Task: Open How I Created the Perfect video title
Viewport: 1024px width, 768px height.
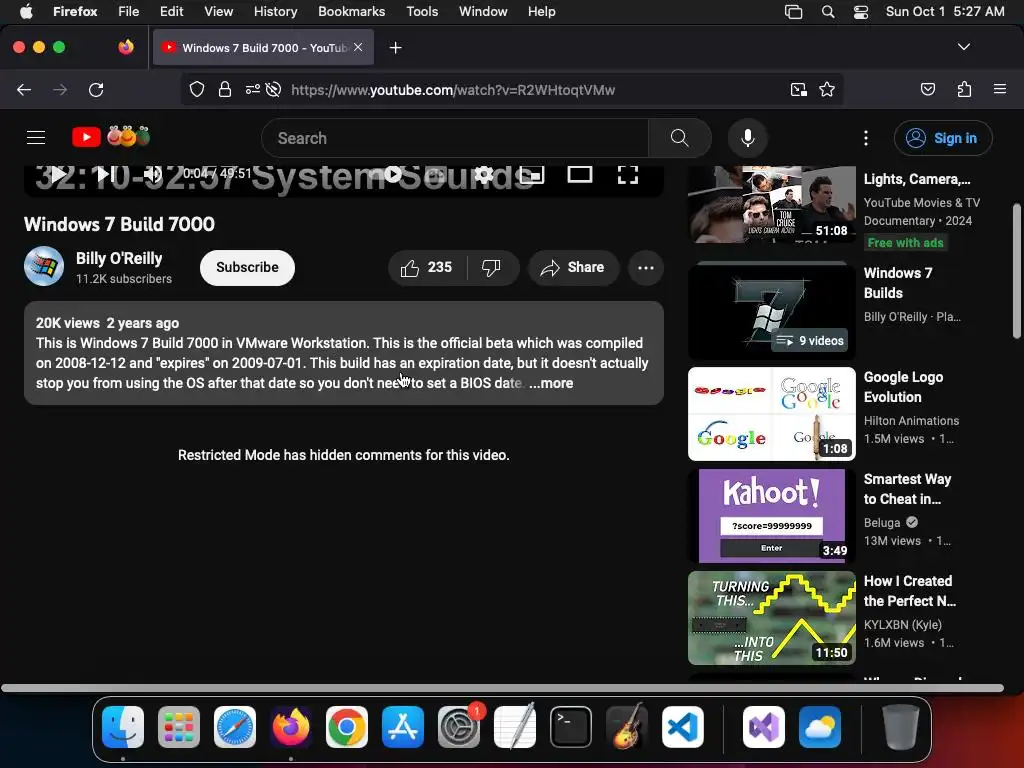Action: coord(909,591)
